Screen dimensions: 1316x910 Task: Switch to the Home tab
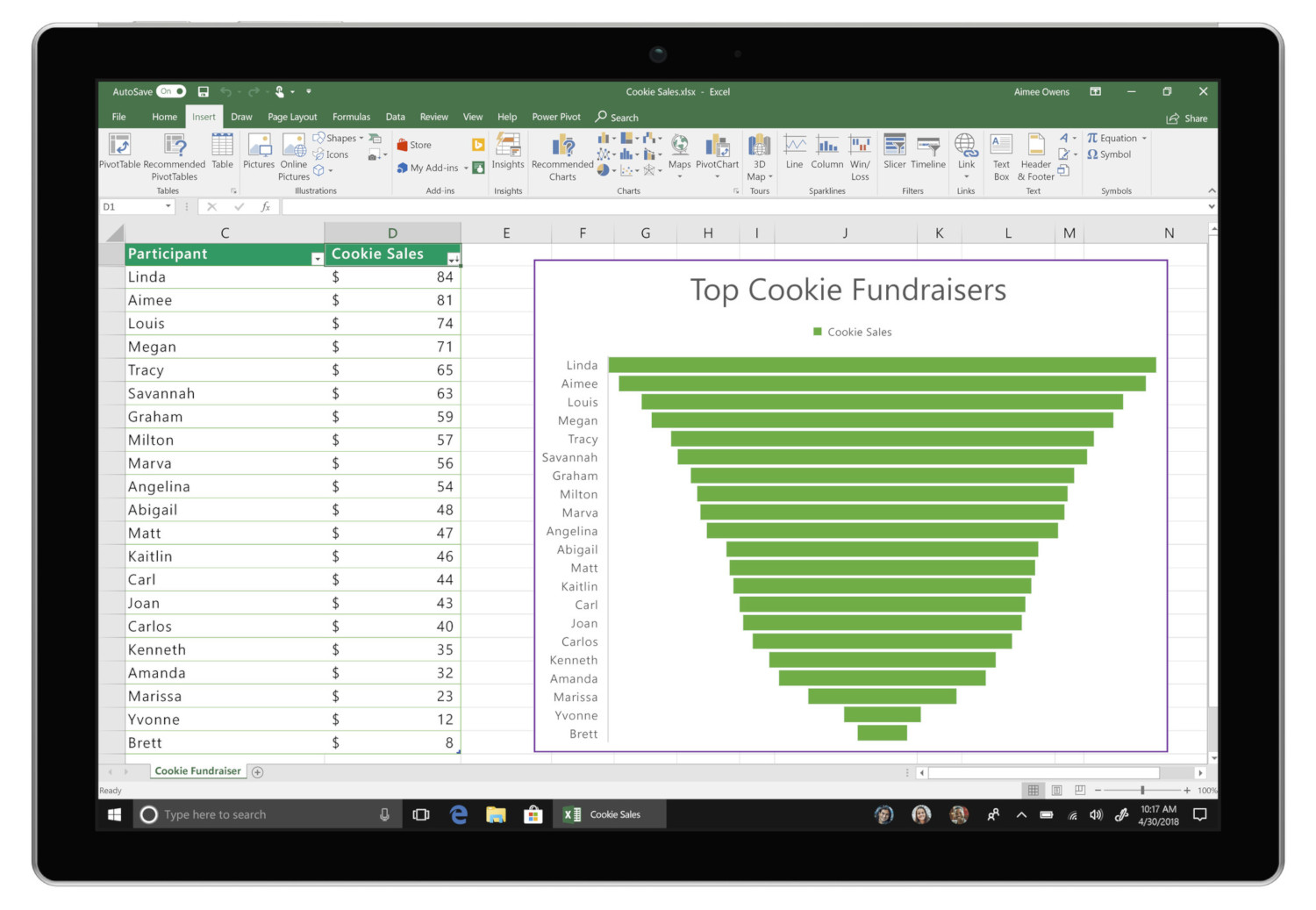164,117
